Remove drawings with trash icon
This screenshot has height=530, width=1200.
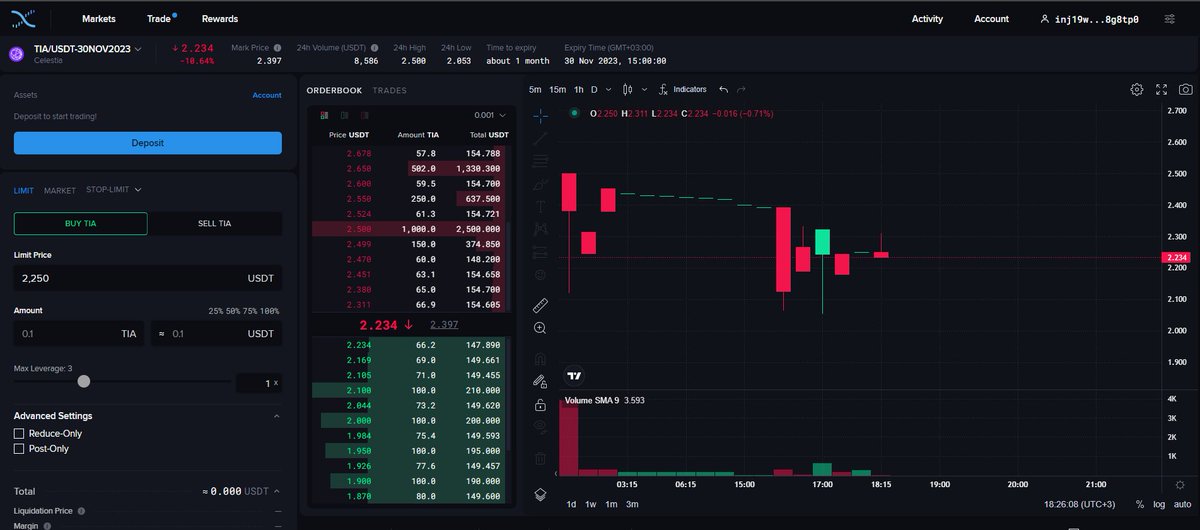[x=540, y=458]
